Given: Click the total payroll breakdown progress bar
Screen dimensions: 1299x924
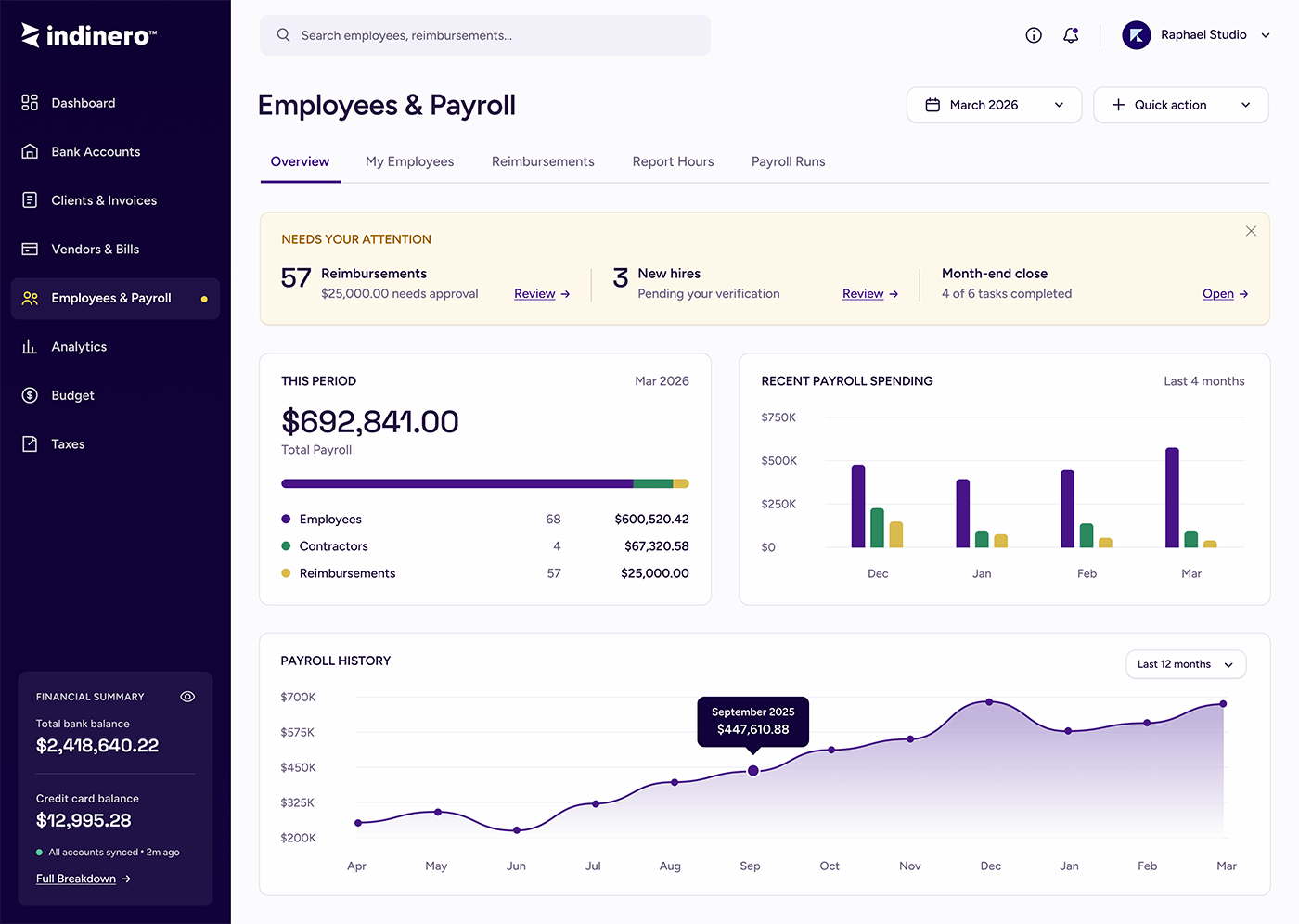Looking at the screenshot, I should click(x=485, y=483).
